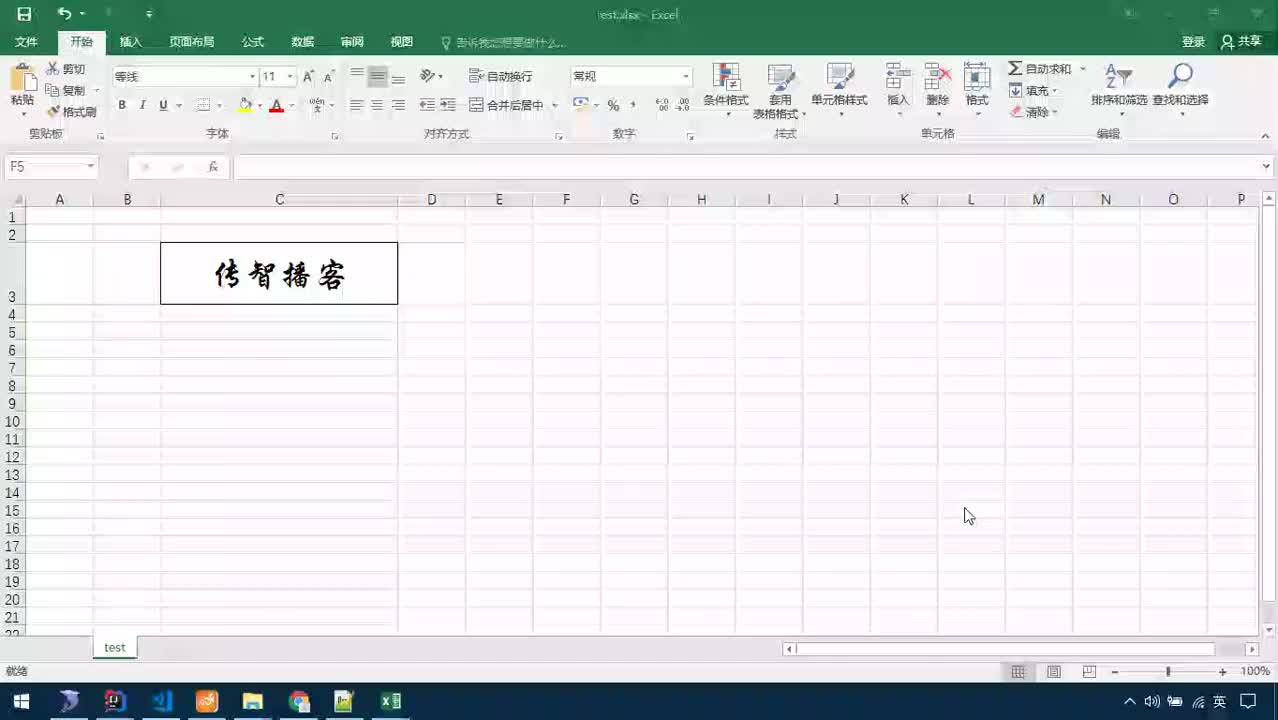Click the Fill (填充) button
This screenshot has width=1278, height=720.
click(1030, 91)
